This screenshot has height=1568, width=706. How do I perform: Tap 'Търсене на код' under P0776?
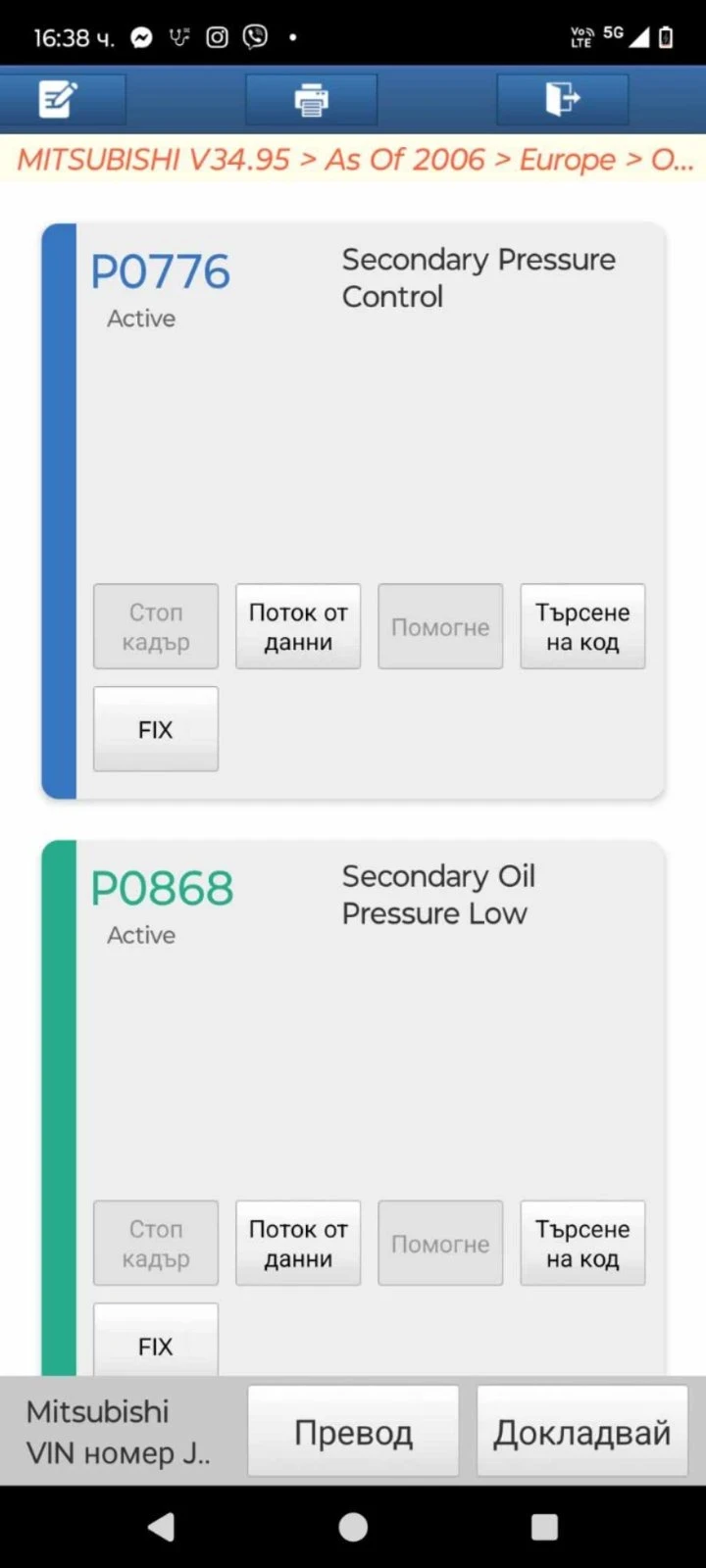click(x=582, y=627)
